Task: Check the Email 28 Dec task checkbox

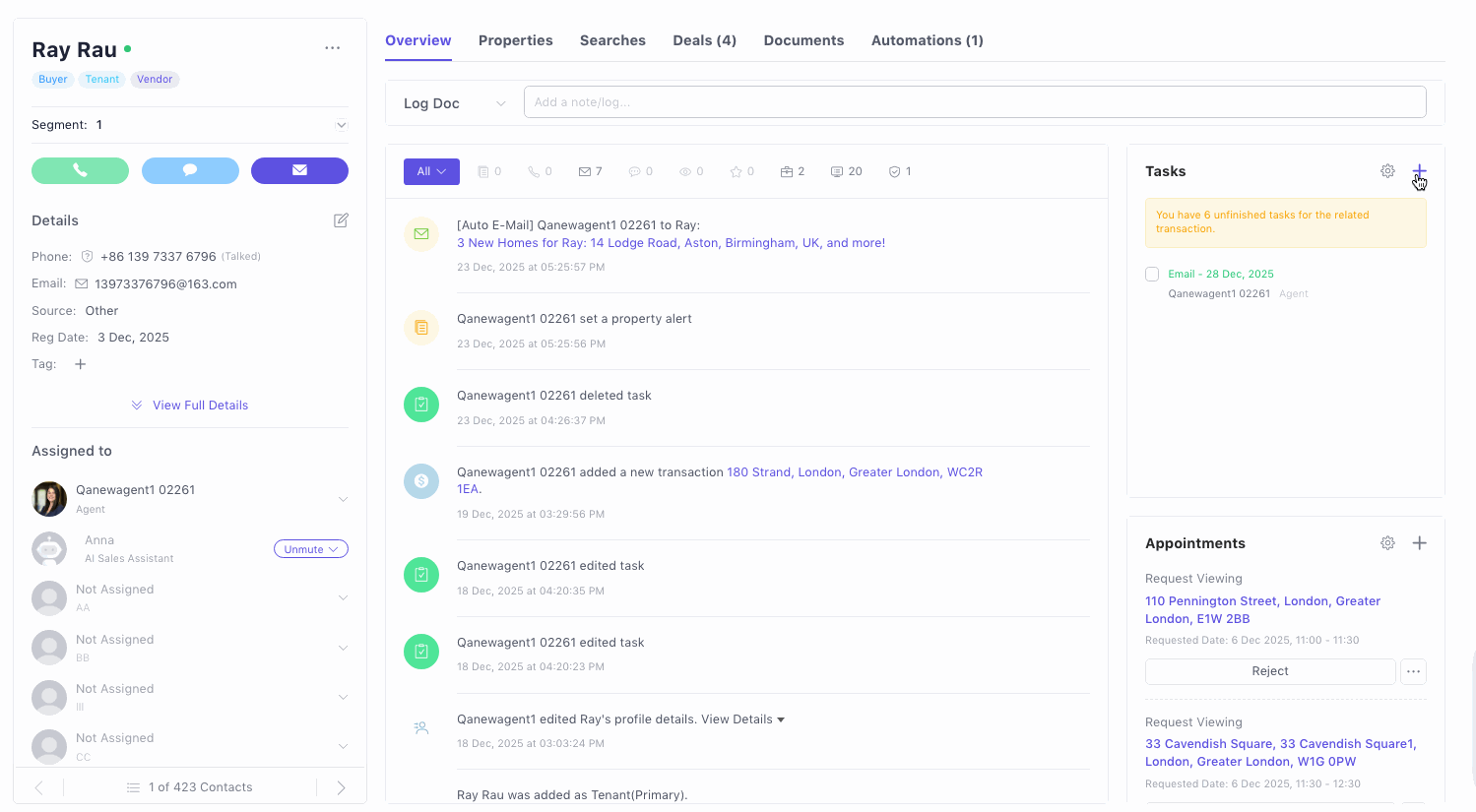Action: [x=1152, y=275]
